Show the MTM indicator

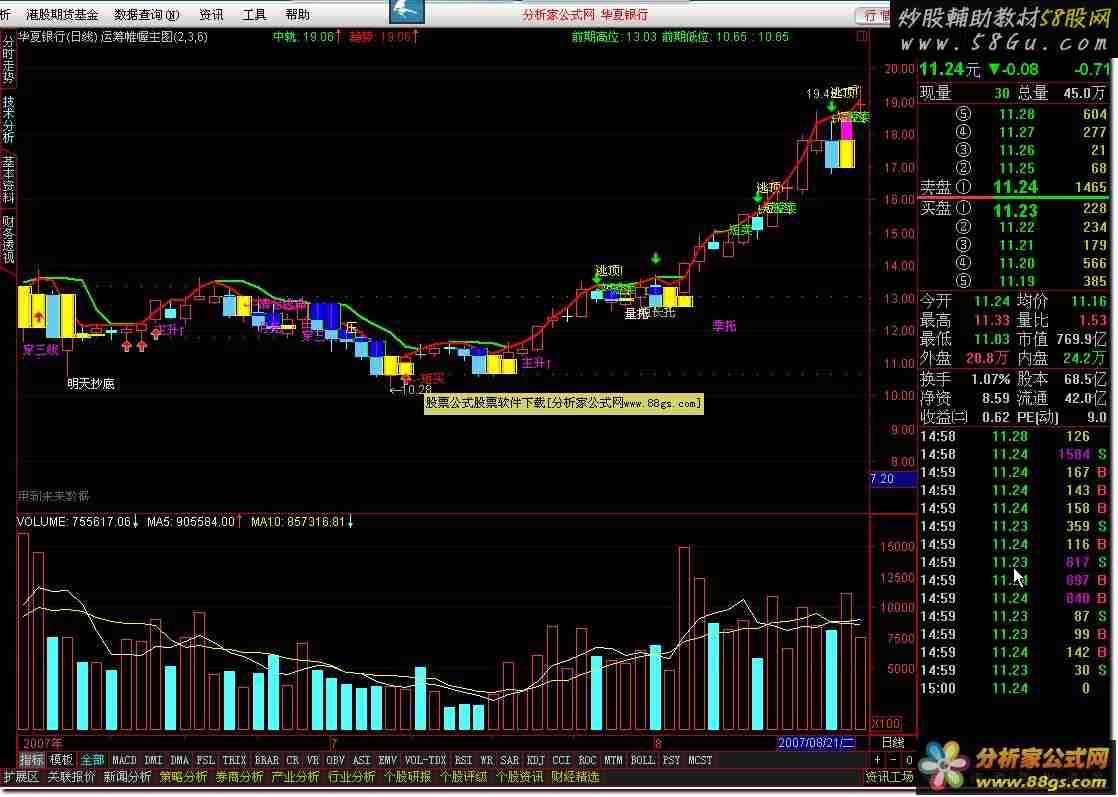613,761
